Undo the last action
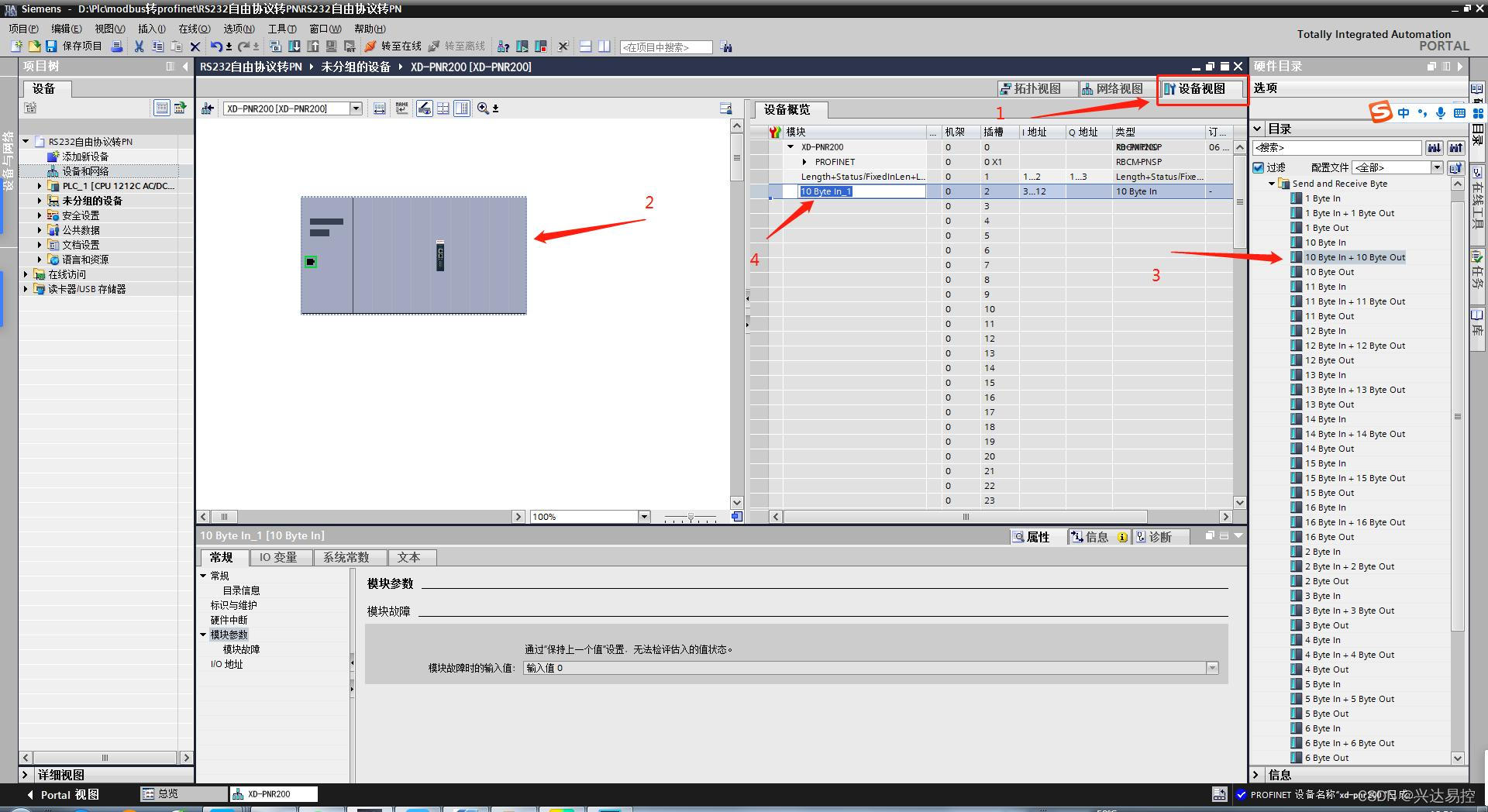 (216, 46)
